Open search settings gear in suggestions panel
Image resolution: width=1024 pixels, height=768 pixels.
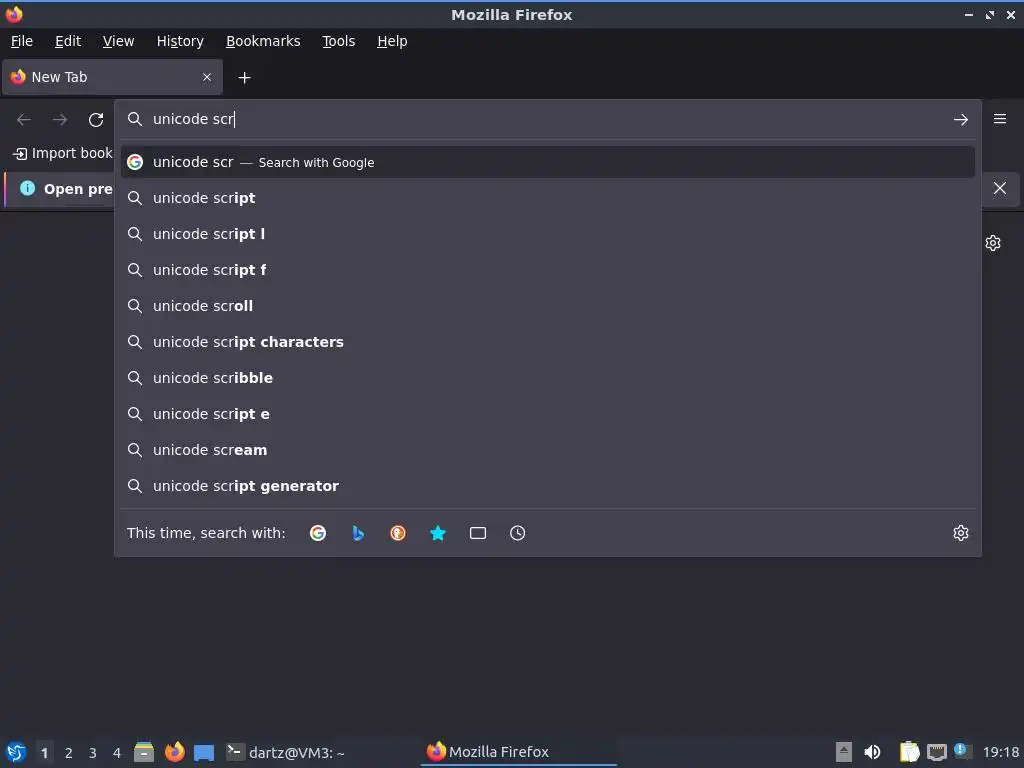960,533
